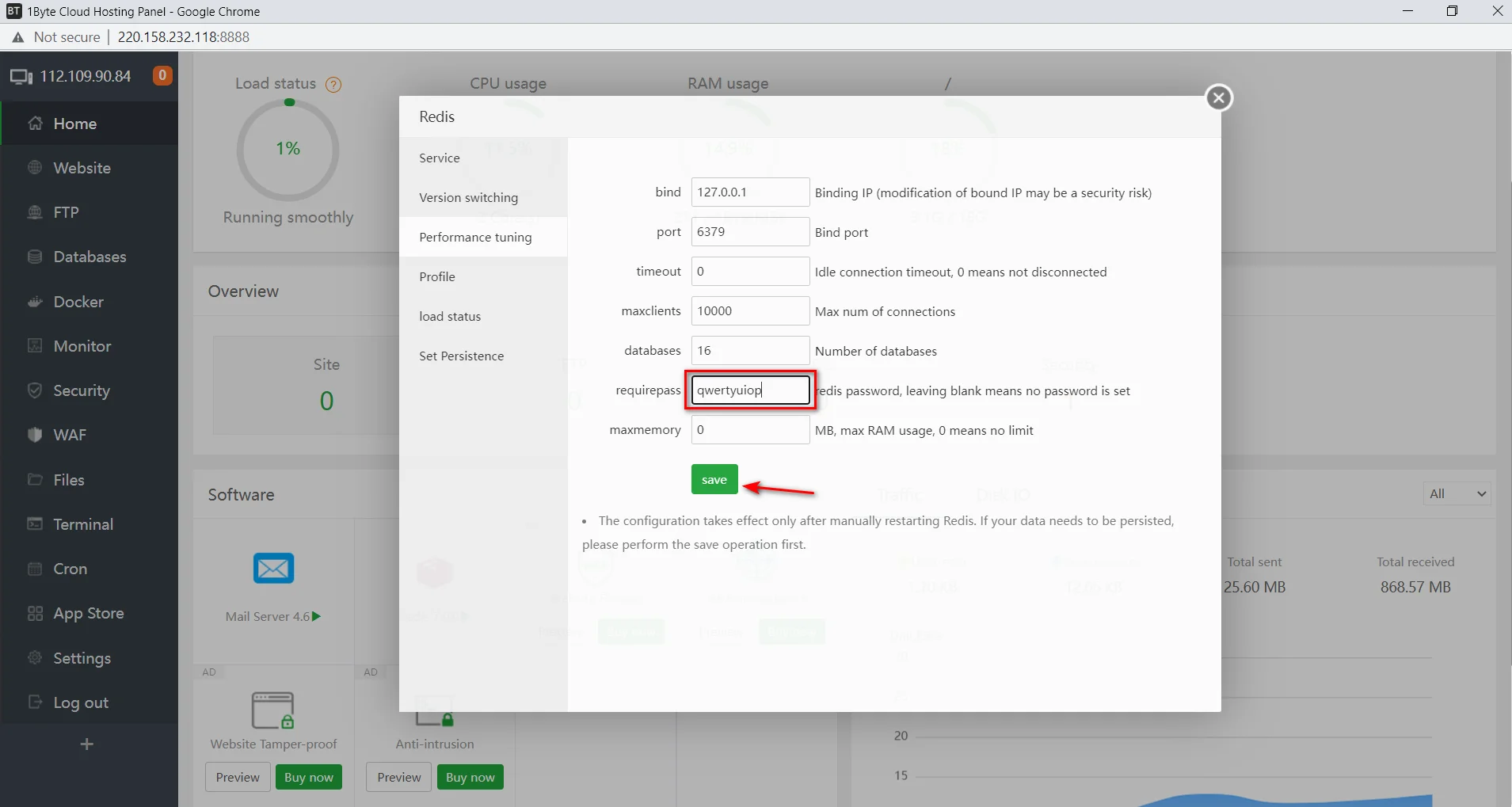1512x807 pixels.
Task: Click the FTP sidebar icon
Action: [35, 212]
